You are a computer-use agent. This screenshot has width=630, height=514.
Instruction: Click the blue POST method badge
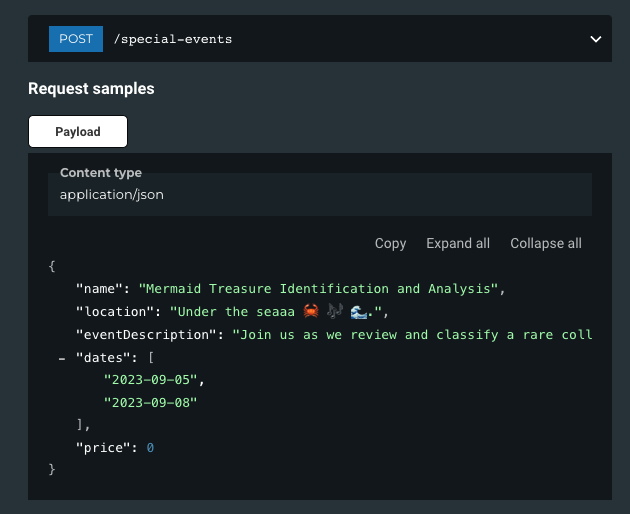76,39
